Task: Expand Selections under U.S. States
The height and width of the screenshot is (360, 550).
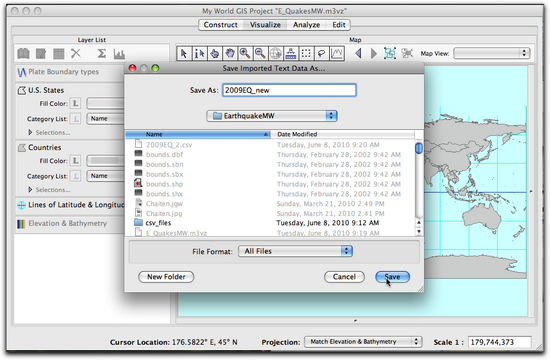Action: [x=30, y=132]
